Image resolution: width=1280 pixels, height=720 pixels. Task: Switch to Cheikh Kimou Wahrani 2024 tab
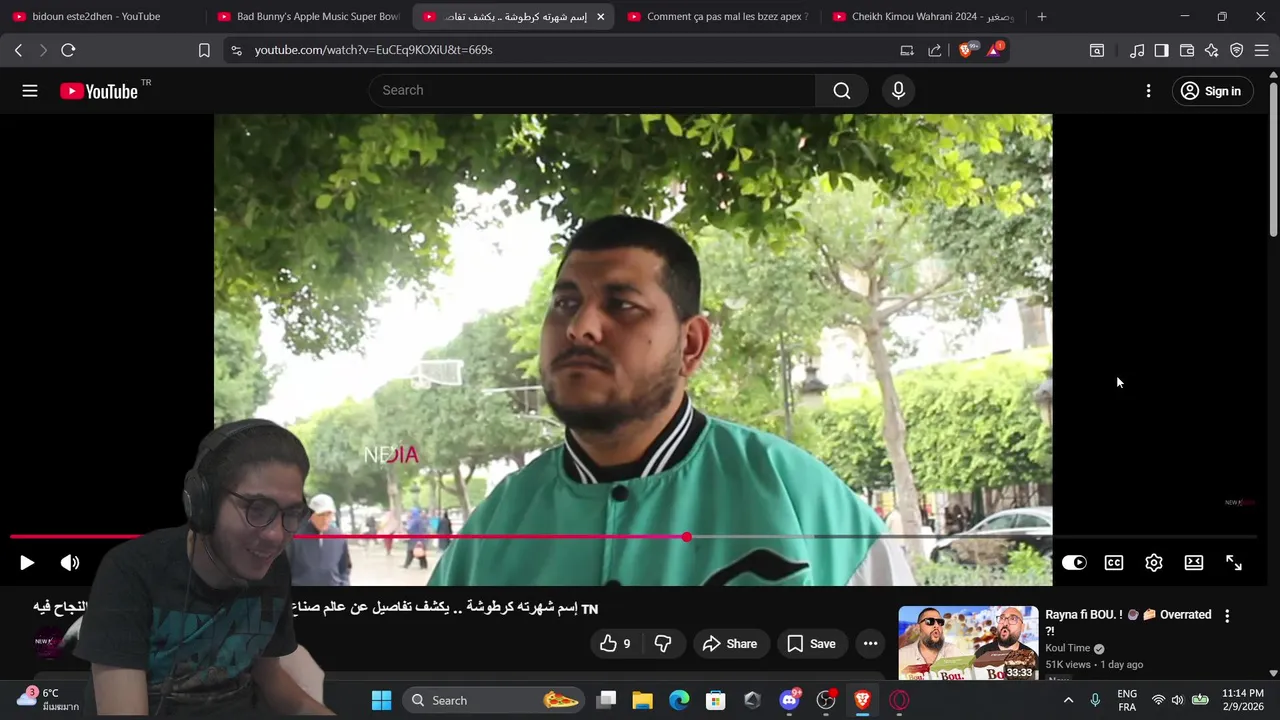tap(922, 17)
